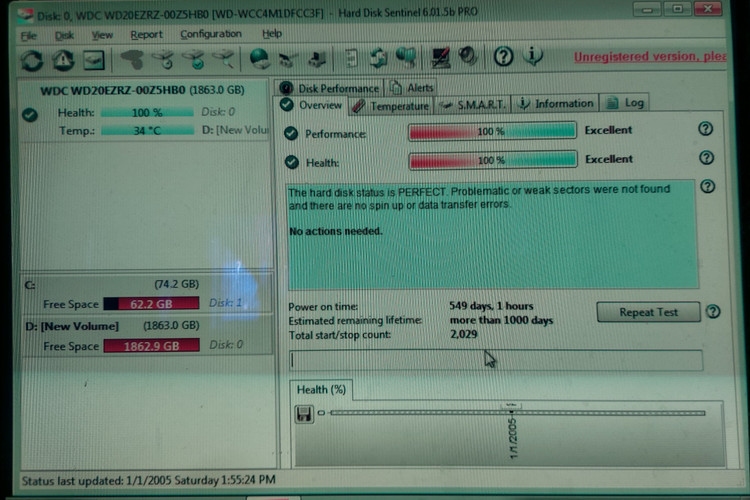Click the checklist report toolbar icon
Viewport: 750px width, 500px height.
[351, 59]
